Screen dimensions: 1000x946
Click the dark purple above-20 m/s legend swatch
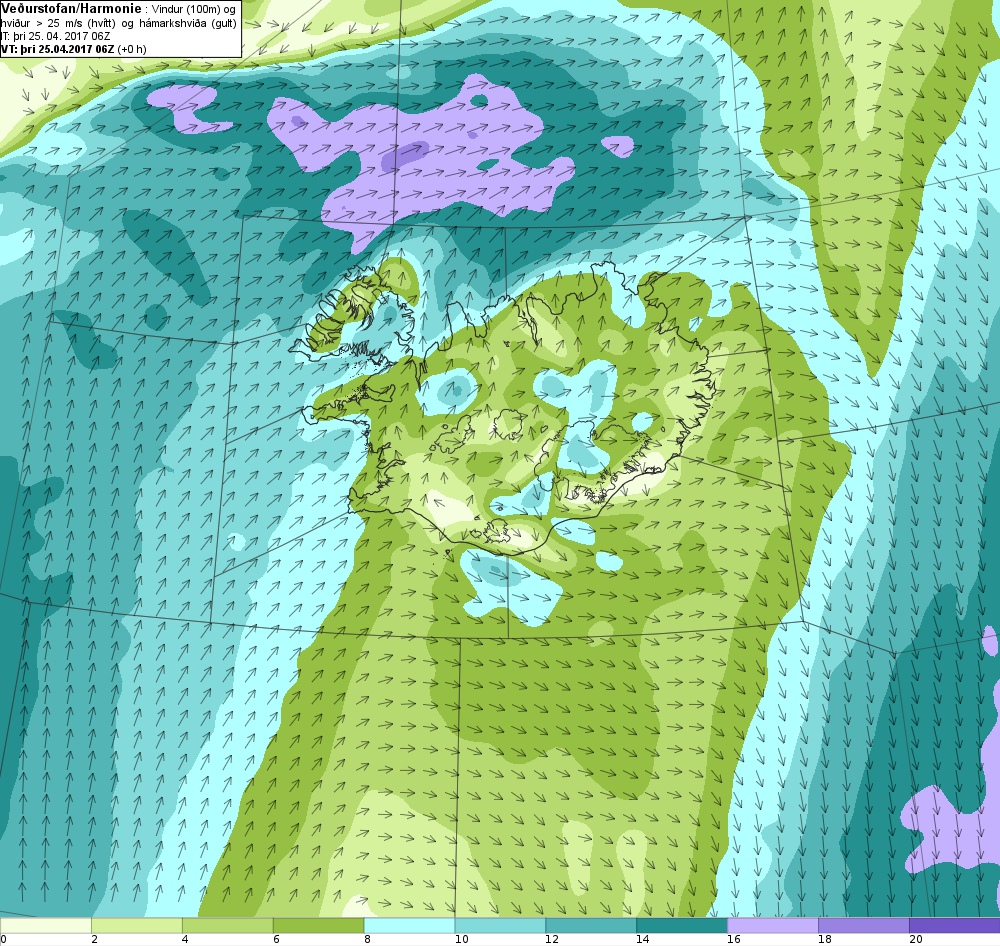[955, 924]
